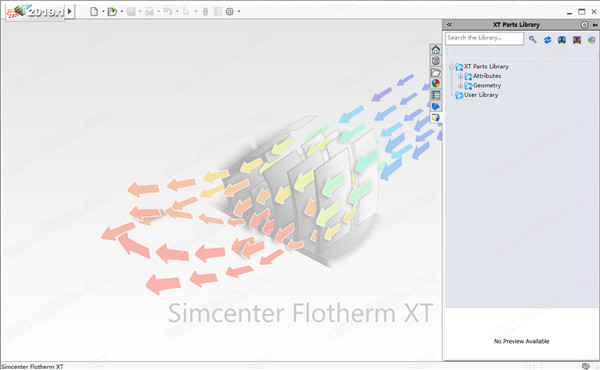600x370 pixels.
Task: Open the Appearances color ball tab
Action: [435, 83]
